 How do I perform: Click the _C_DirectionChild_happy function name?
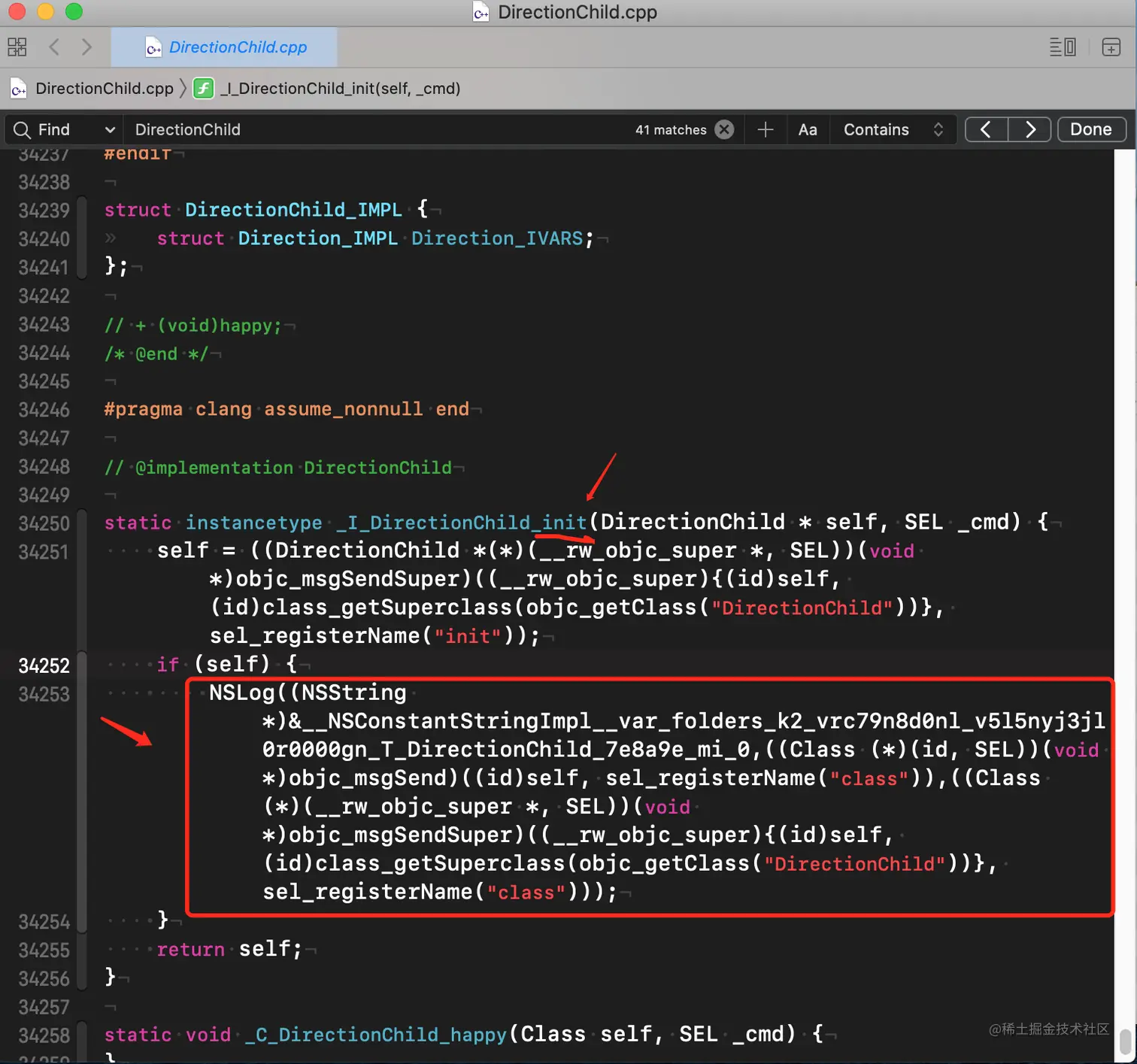375,1035
